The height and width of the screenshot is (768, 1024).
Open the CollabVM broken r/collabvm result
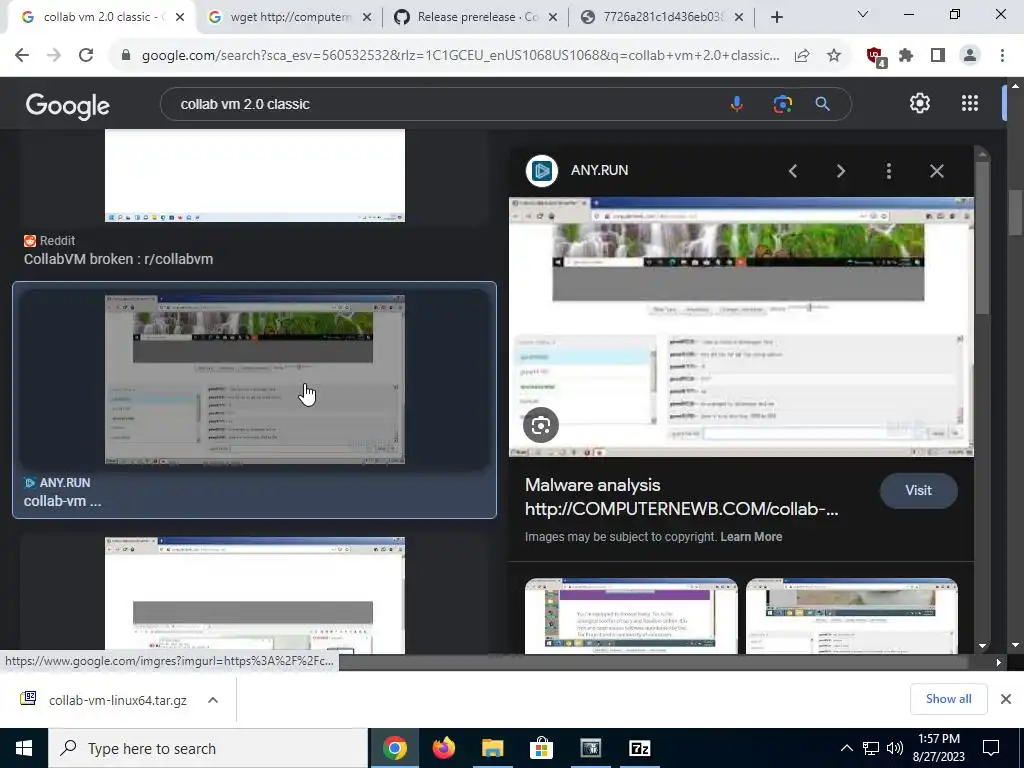pyautogui.click(x=118, y=259)
